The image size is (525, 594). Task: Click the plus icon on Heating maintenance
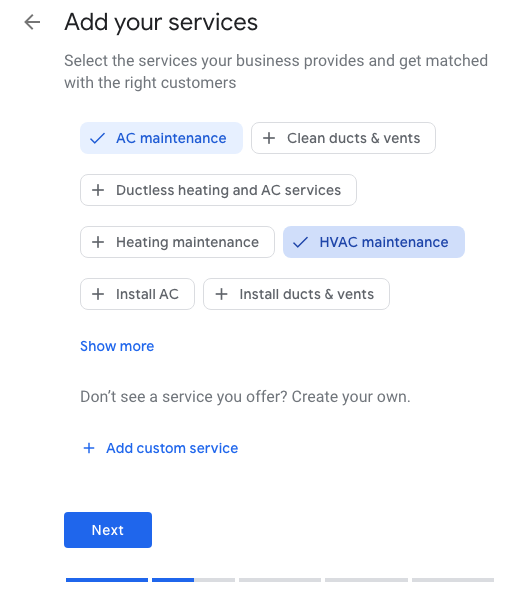(x=98, y=242)
